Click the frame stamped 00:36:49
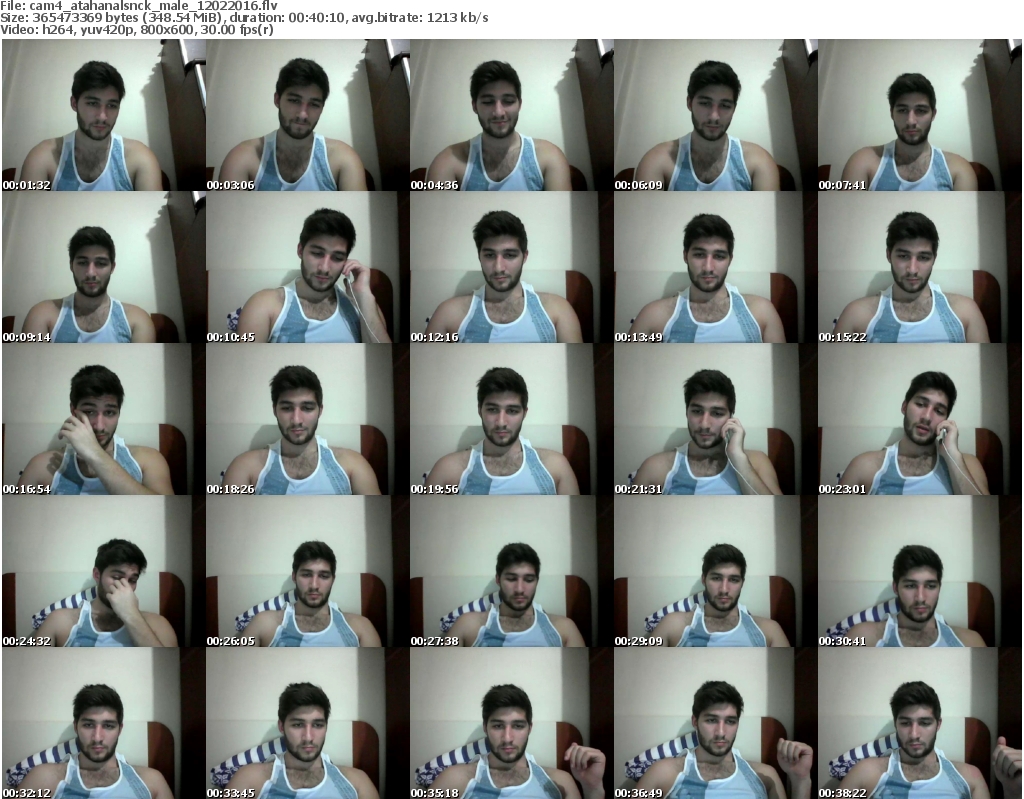The width and height of the screenshot is (1024, 799). (x=716, y=723)
